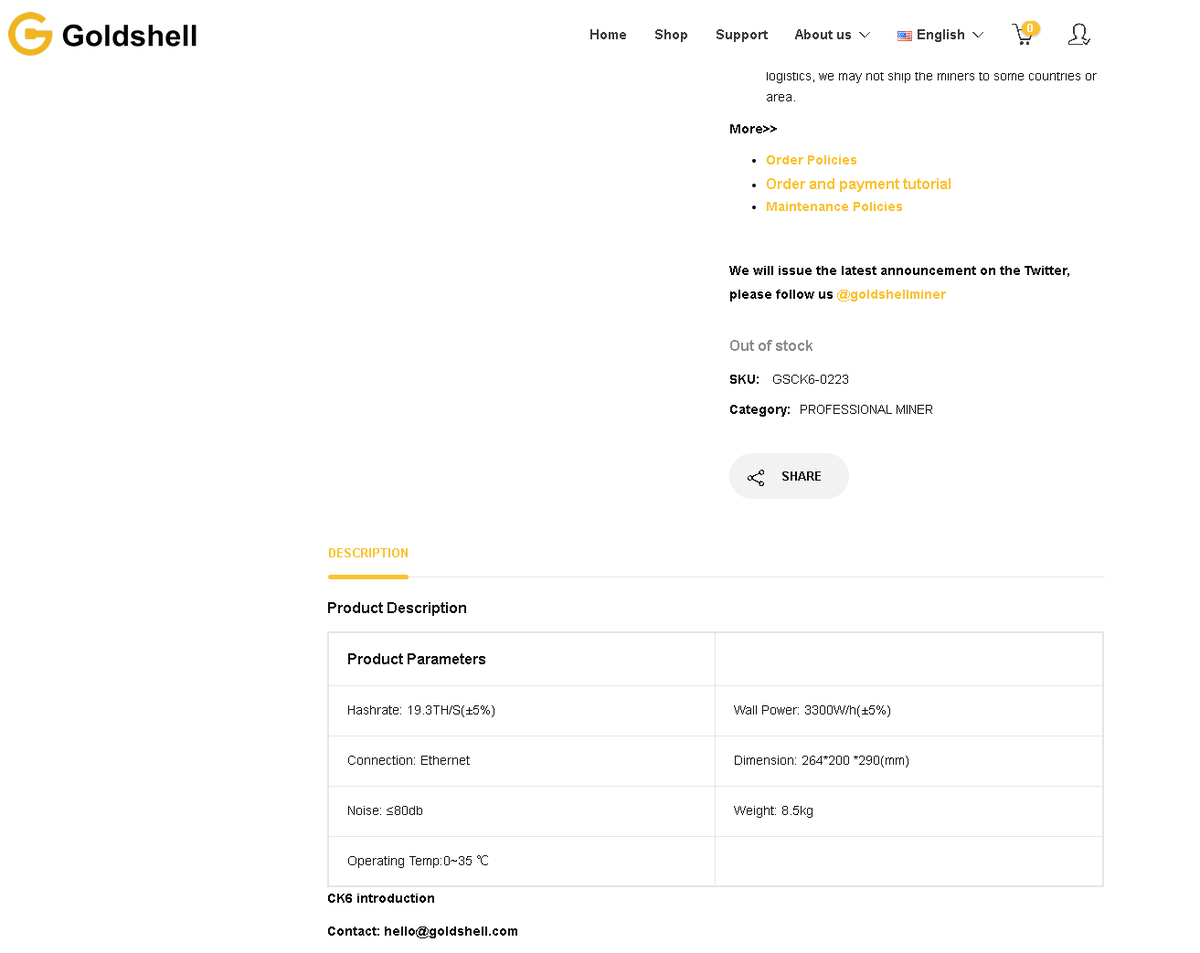
Task: Click the More>> text
Action: point(753,129)
